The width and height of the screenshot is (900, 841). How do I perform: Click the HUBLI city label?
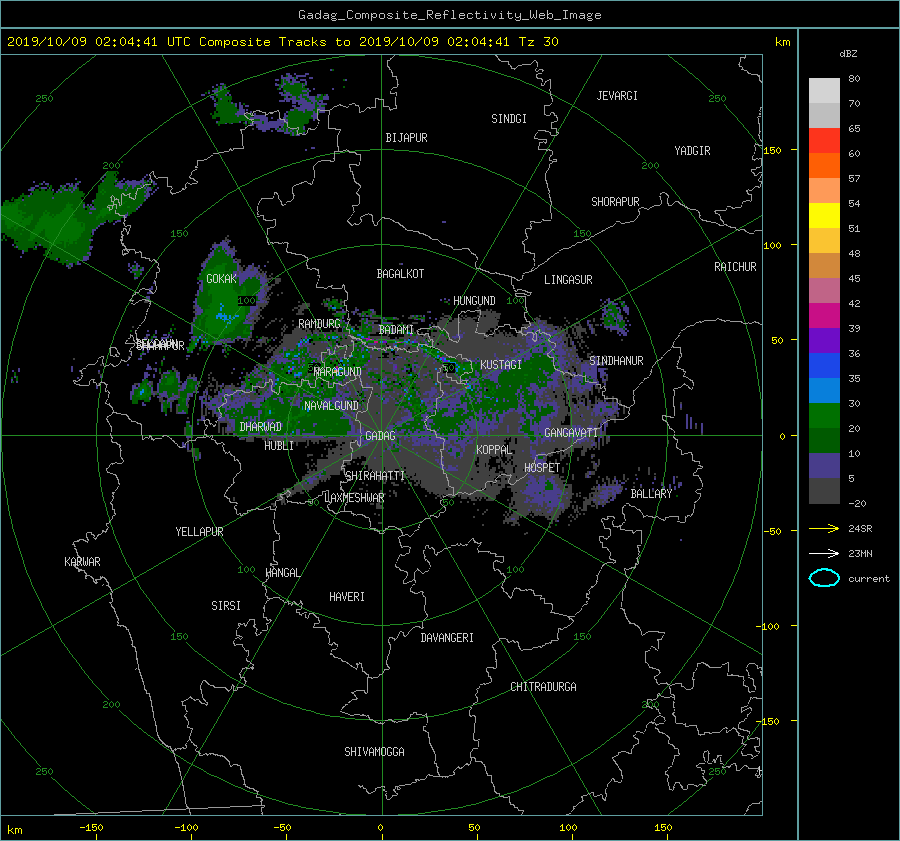pyautogui.click(x=279, y=446)
